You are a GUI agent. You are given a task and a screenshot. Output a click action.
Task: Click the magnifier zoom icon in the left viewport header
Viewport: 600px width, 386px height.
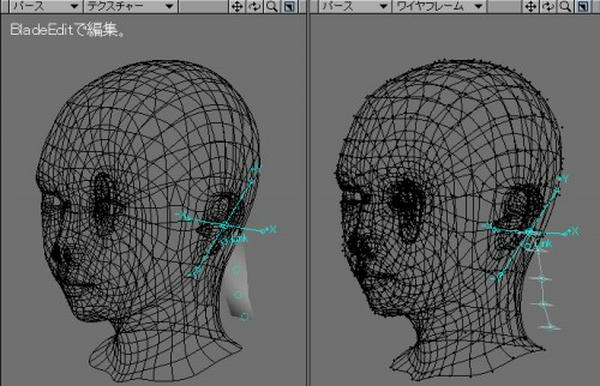click(272, 7)
